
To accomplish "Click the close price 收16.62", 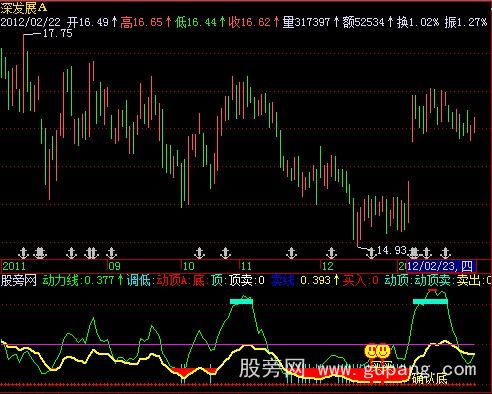I will click(x=249, y=22).
